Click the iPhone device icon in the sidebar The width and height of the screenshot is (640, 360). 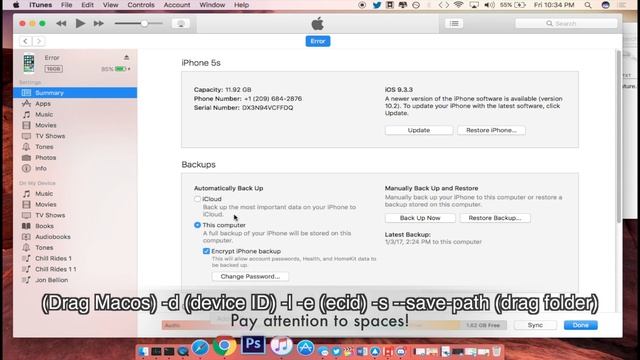point(29,63)
